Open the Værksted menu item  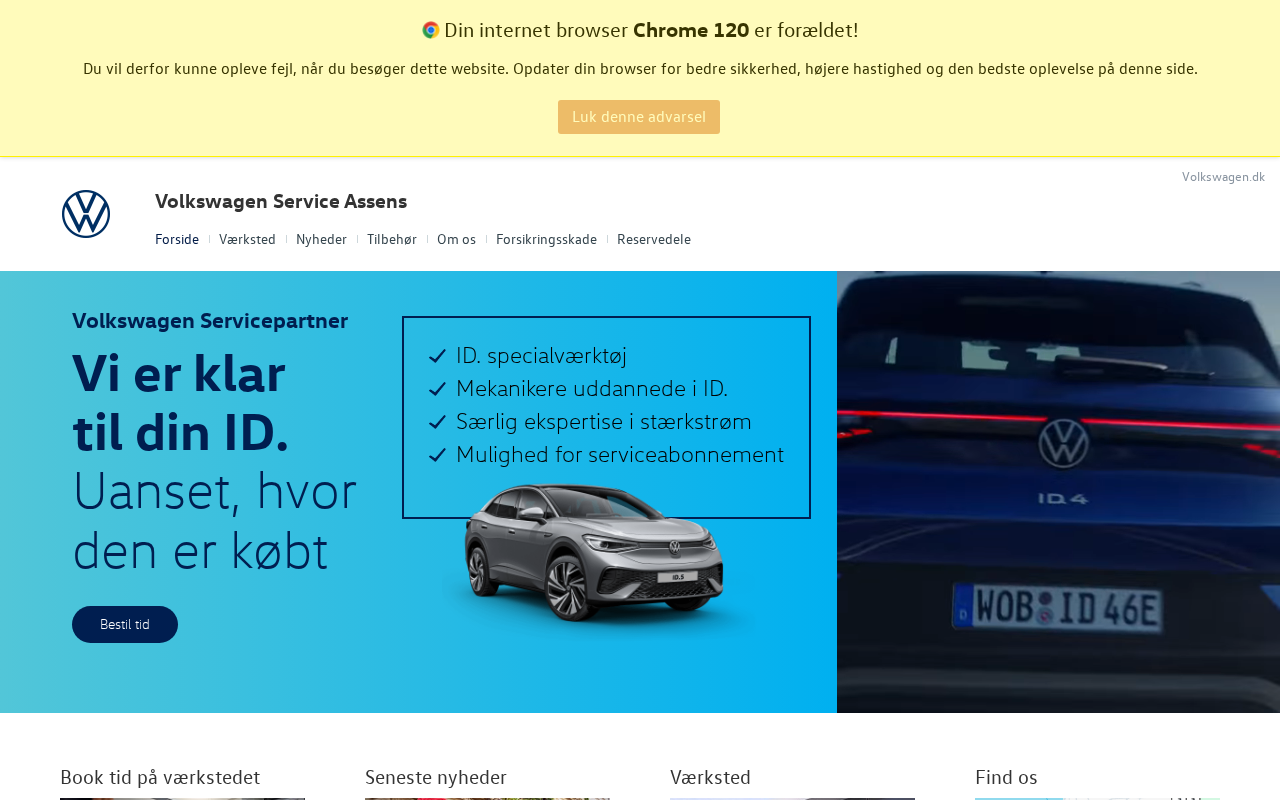pyautogui.click(x=247, y=239)
